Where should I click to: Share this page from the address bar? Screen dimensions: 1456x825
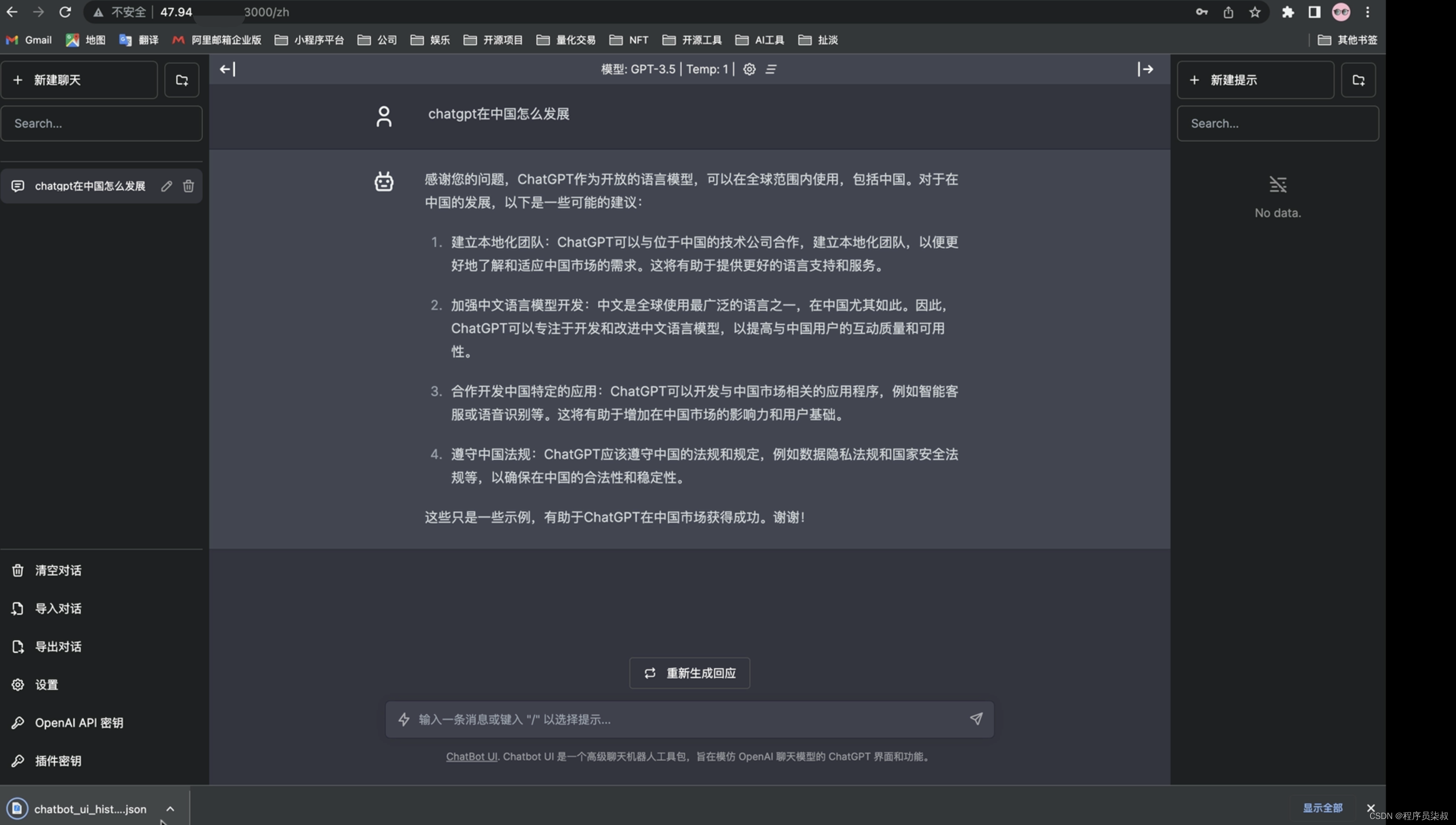click(x=1228, y=12)
